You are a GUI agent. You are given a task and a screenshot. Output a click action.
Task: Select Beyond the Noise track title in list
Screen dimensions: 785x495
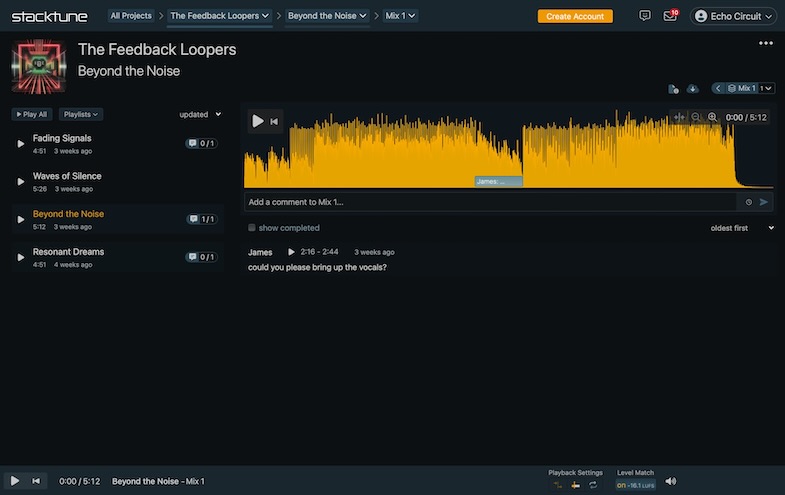click(x=68, y=214)
